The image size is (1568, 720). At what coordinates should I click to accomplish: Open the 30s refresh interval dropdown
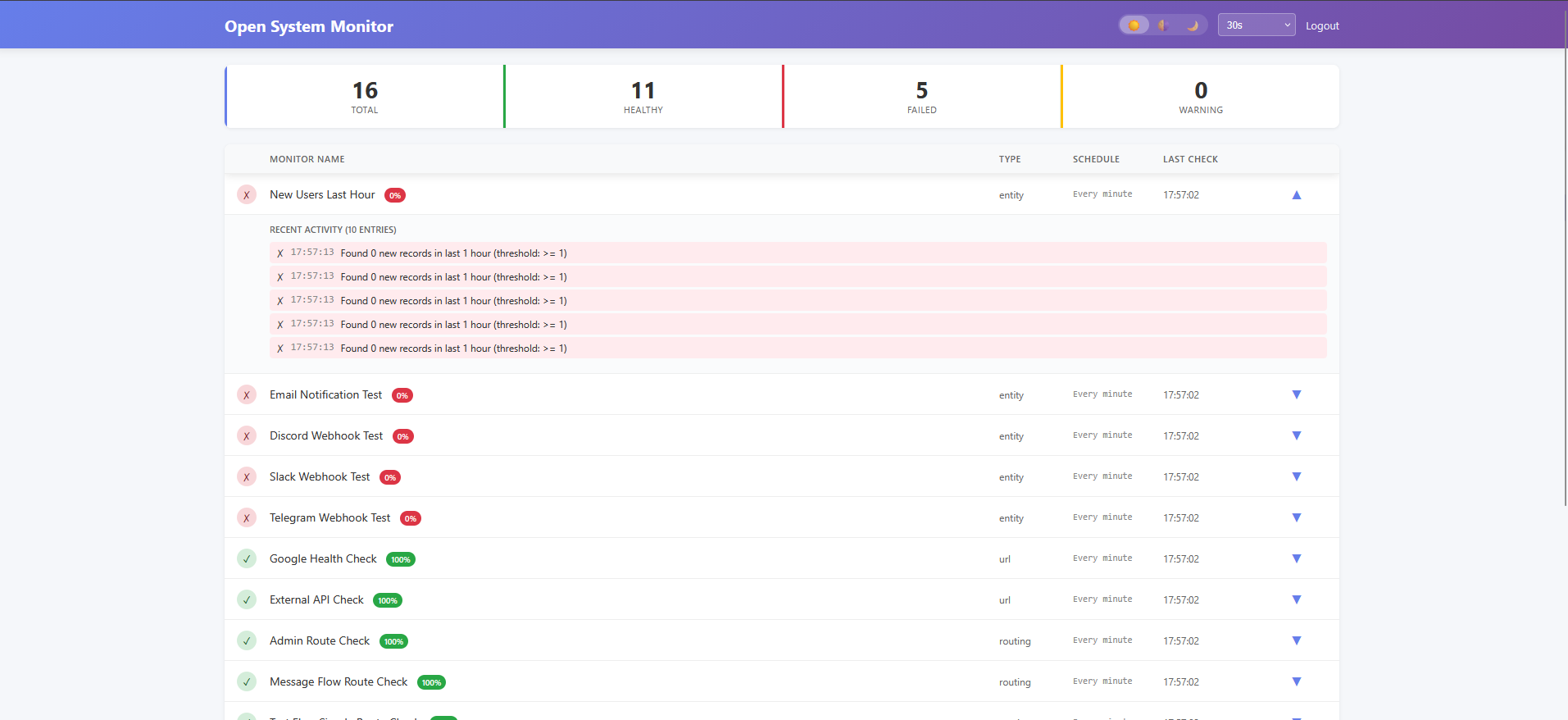[1256, 25]
